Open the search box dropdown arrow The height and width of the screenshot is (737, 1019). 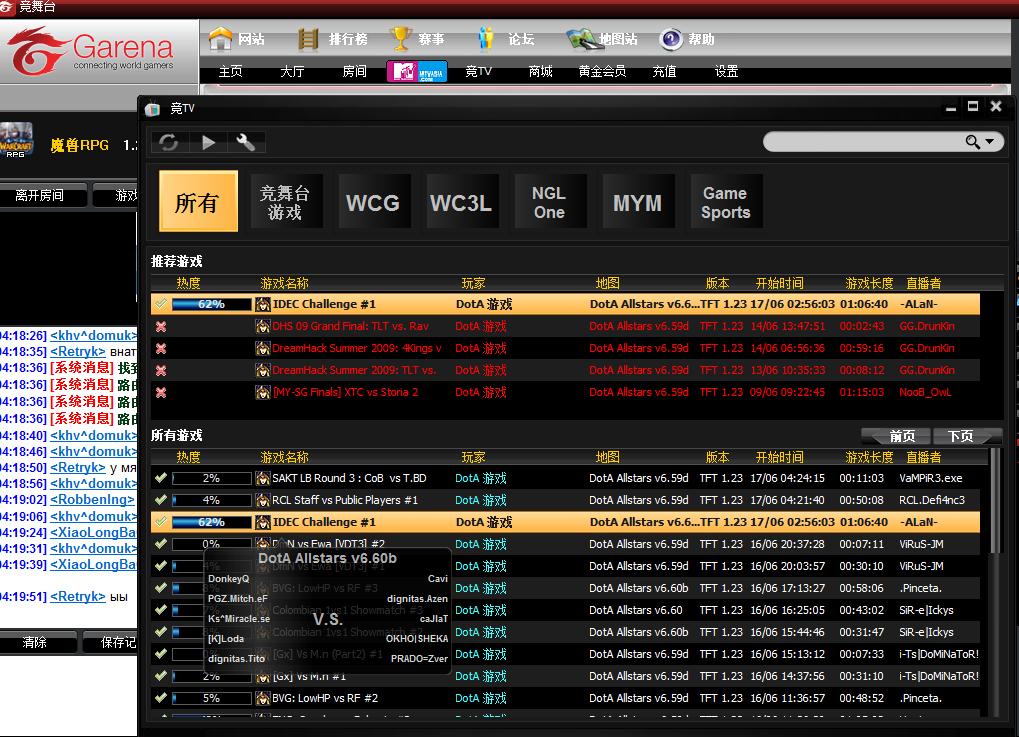click(x=990, y=142)
